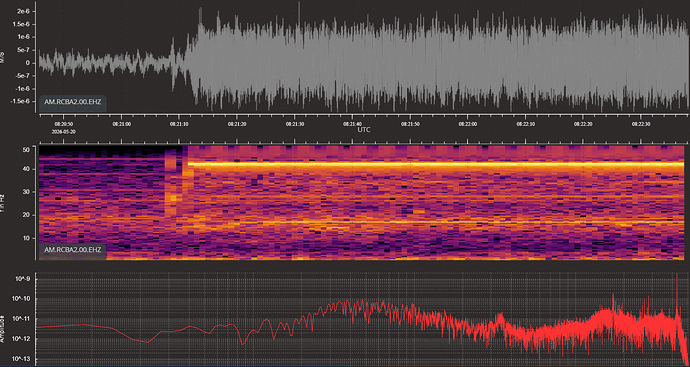Click the 10^-10 amplitude axis label
The height and width of the screenshot is (367, 690).
point(21,299)
